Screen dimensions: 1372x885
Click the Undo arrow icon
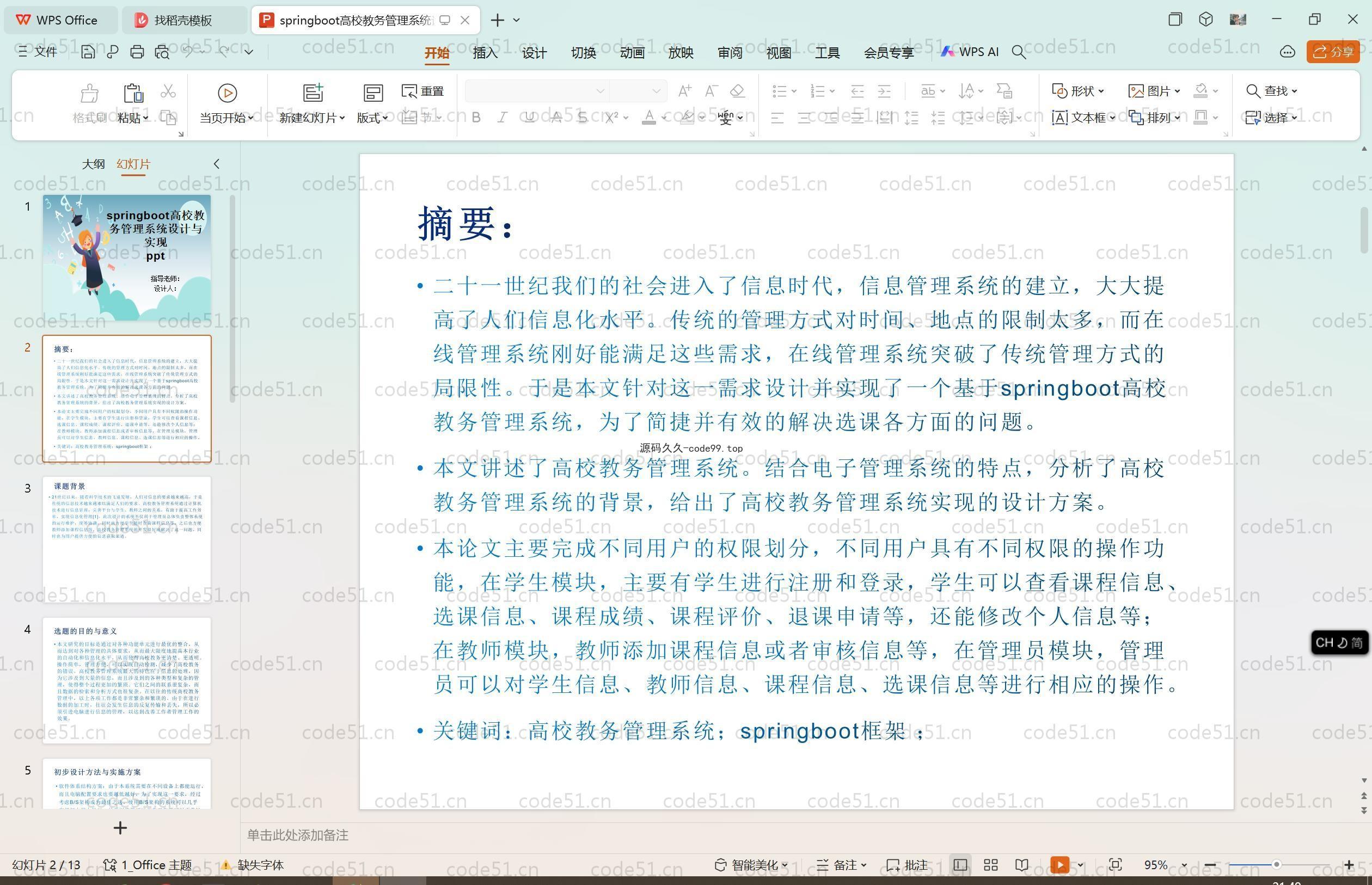[x=187, y=52]
